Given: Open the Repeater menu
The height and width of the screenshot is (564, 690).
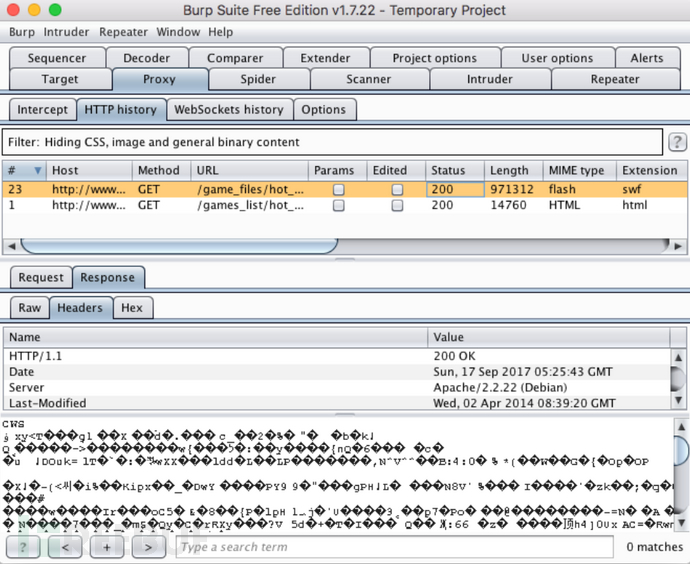Looking at the screenshot, I should 123,32.
